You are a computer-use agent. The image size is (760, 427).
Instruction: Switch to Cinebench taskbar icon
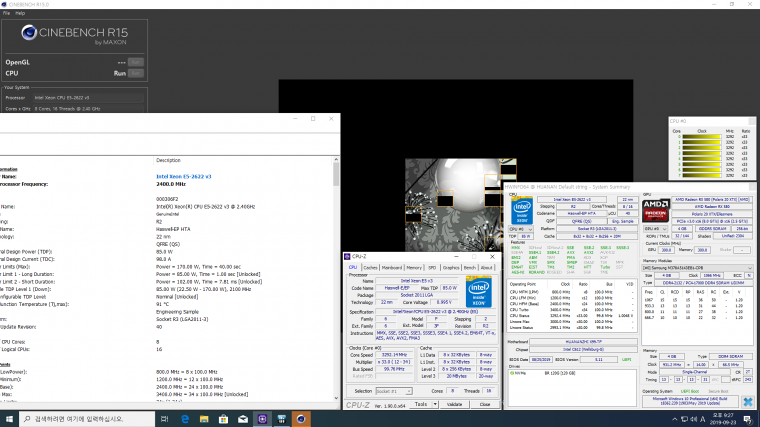(301, 419)
